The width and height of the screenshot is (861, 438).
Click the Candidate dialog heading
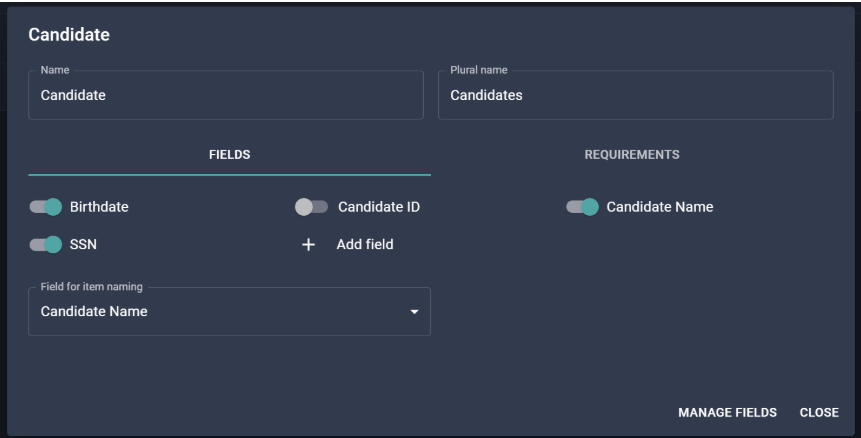click(69, 35)
